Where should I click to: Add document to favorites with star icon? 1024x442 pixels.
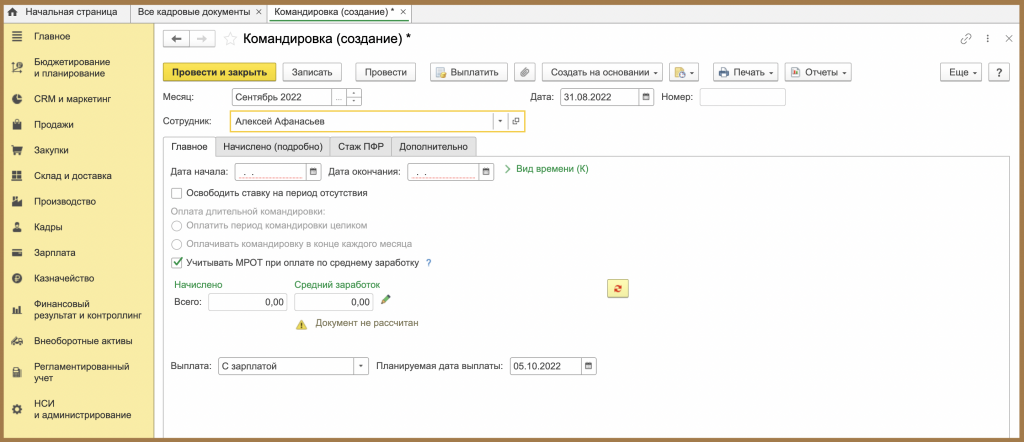click(230, 39)
